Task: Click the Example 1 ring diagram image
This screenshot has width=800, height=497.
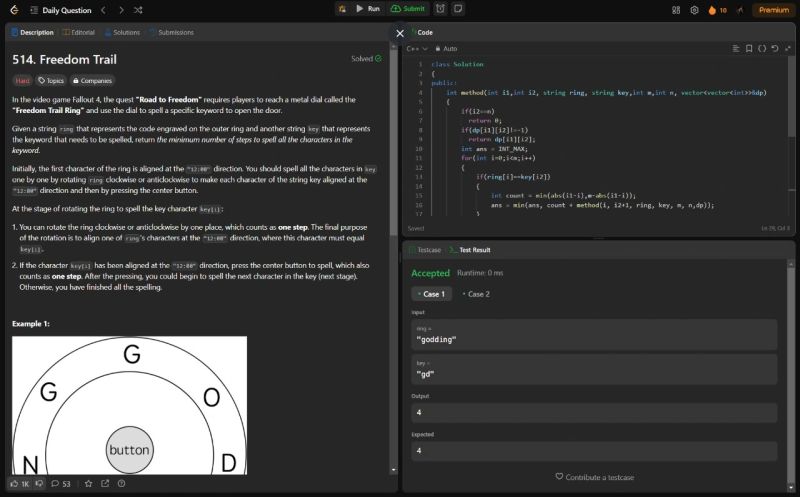Action: (130, 405)
